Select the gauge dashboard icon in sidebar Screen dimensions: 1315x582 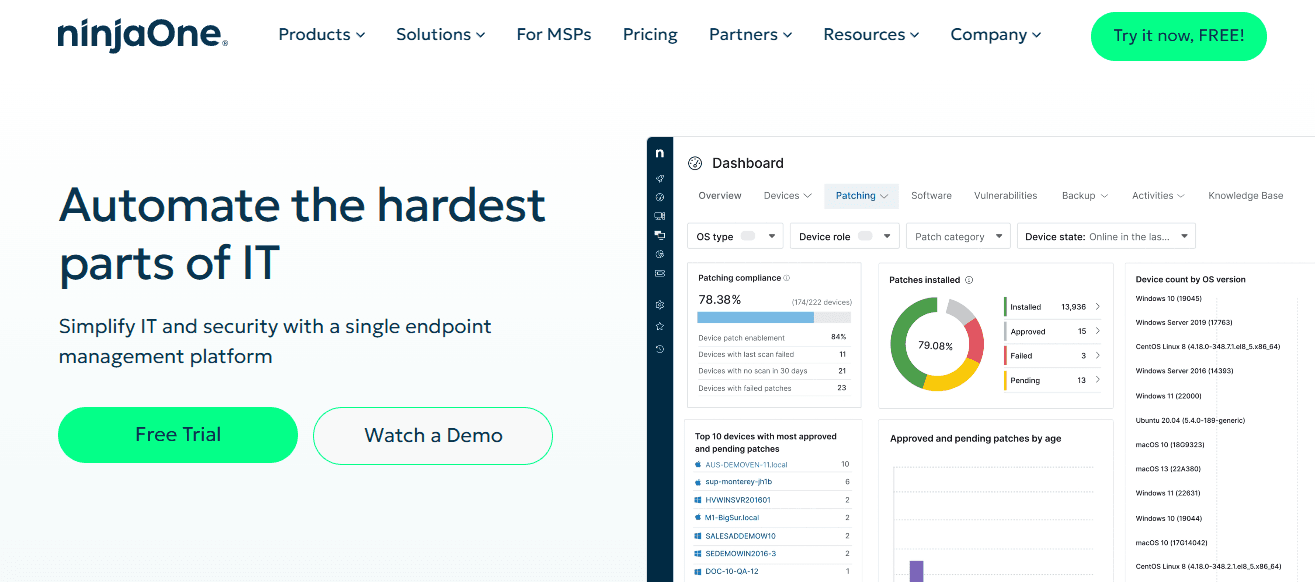tap(660, 197)
